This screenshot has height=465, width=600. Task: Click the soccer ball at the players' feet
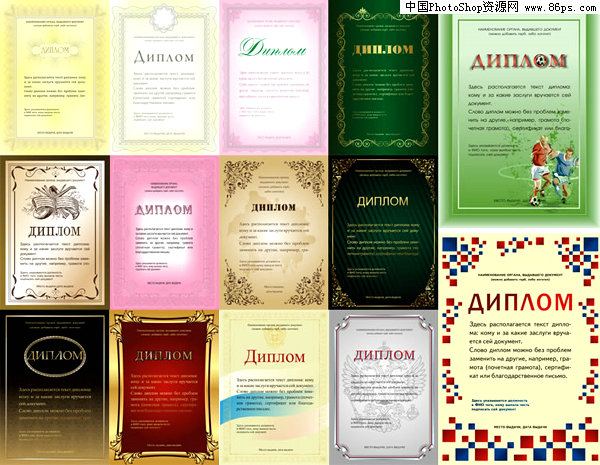(x=536, y=201)
